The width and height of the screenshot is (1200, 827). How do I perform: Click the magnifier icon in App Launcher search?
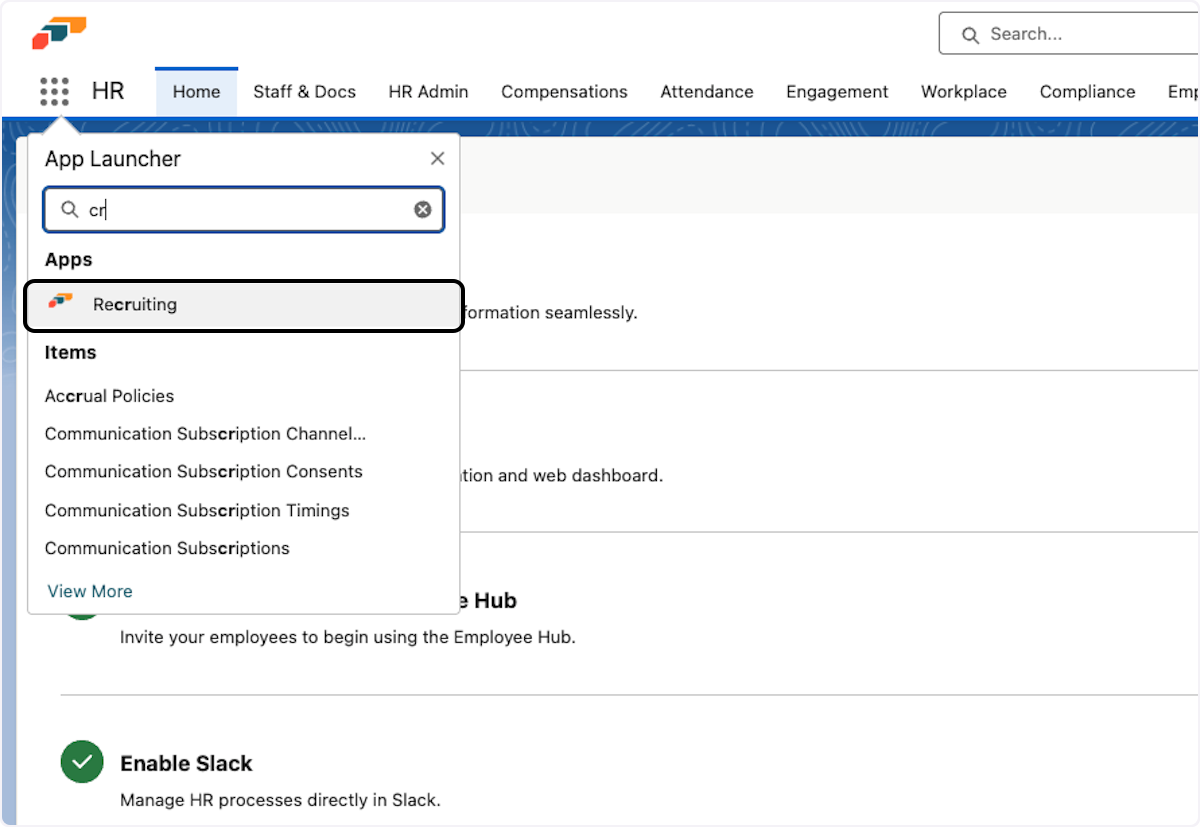[x=69, y=210]
